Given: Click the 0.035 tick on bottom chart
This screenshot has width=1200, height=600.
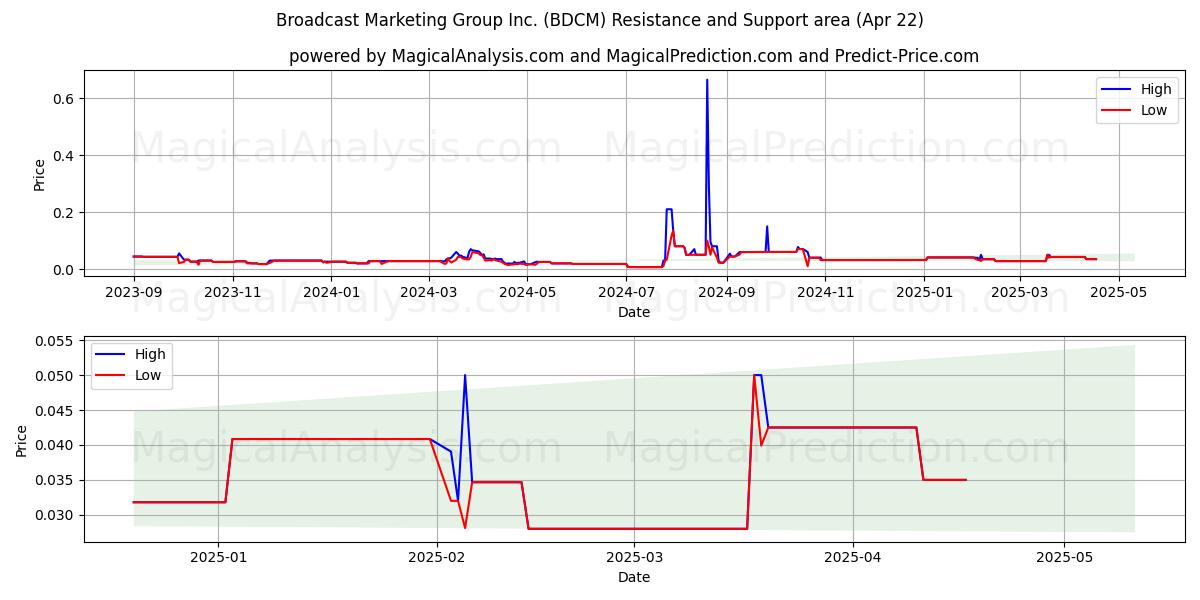Looking at the screenshot, I should tap(56, 481).
